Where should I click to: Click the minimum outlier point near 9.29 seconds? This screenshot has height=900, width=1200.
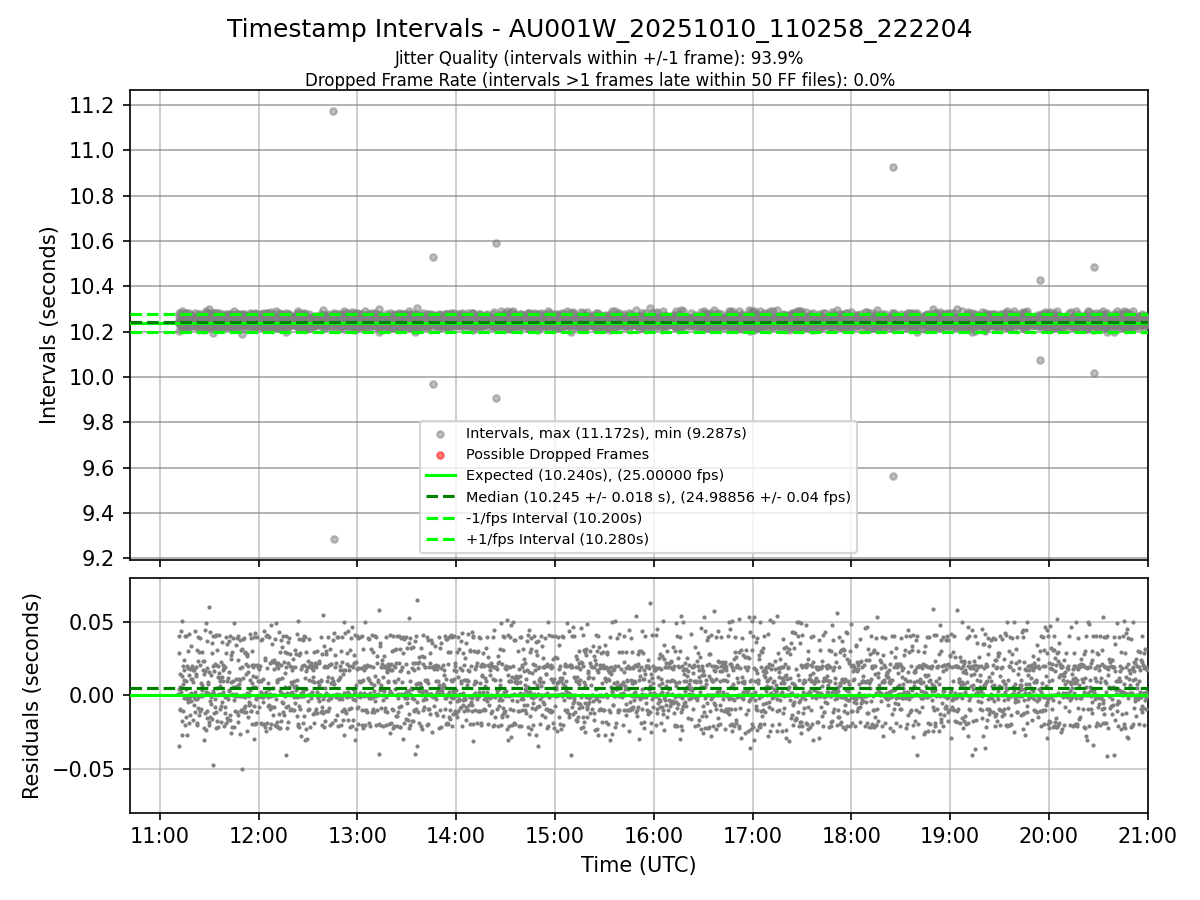[334, 539]
